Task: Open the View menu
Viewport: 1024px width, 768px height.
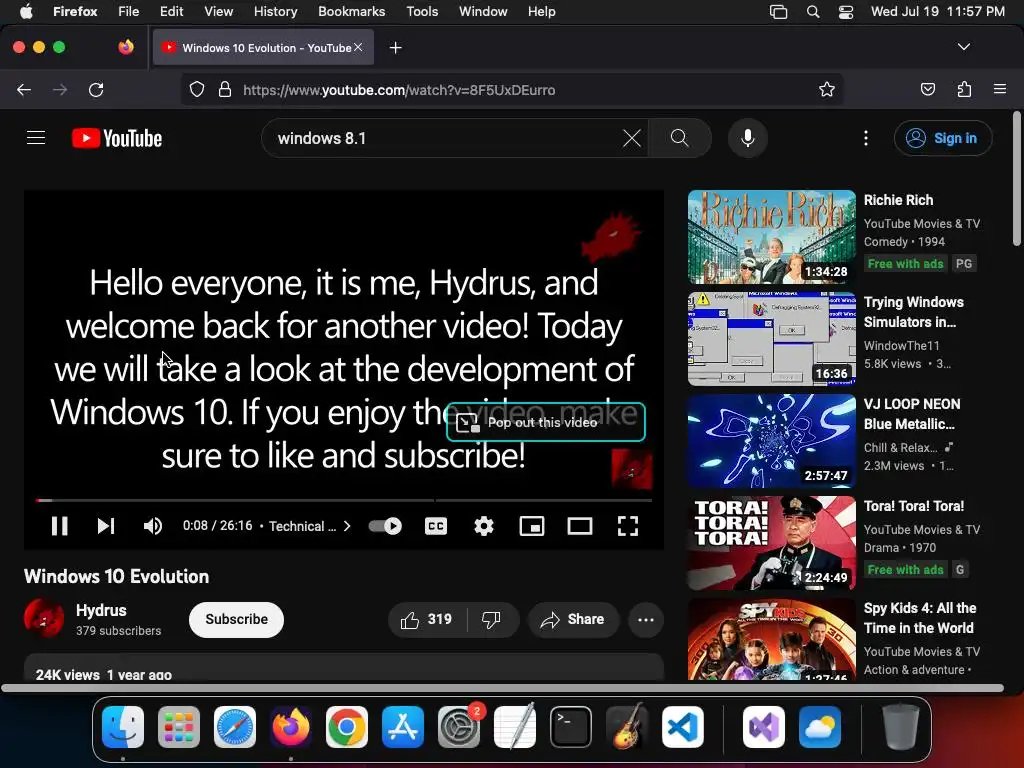Action: (x=218, y=11)
